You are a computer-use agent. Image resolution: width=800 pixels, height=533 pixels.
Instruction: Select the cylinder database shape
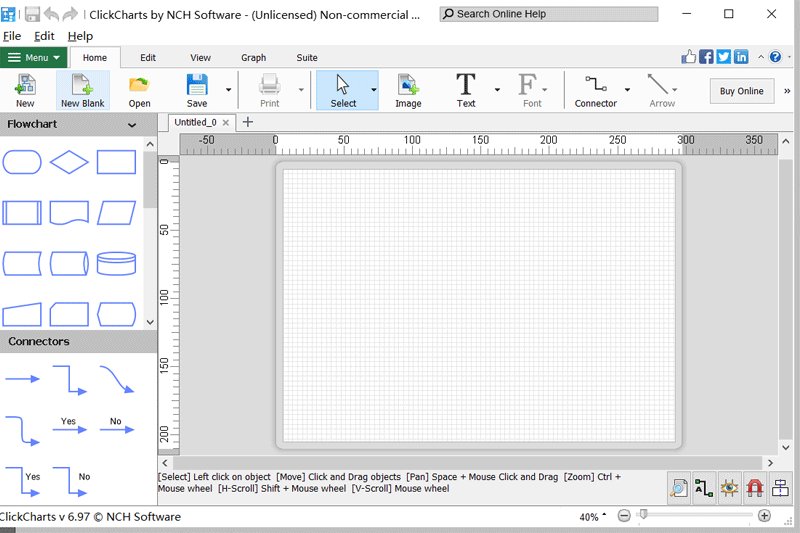pos(116,263)
